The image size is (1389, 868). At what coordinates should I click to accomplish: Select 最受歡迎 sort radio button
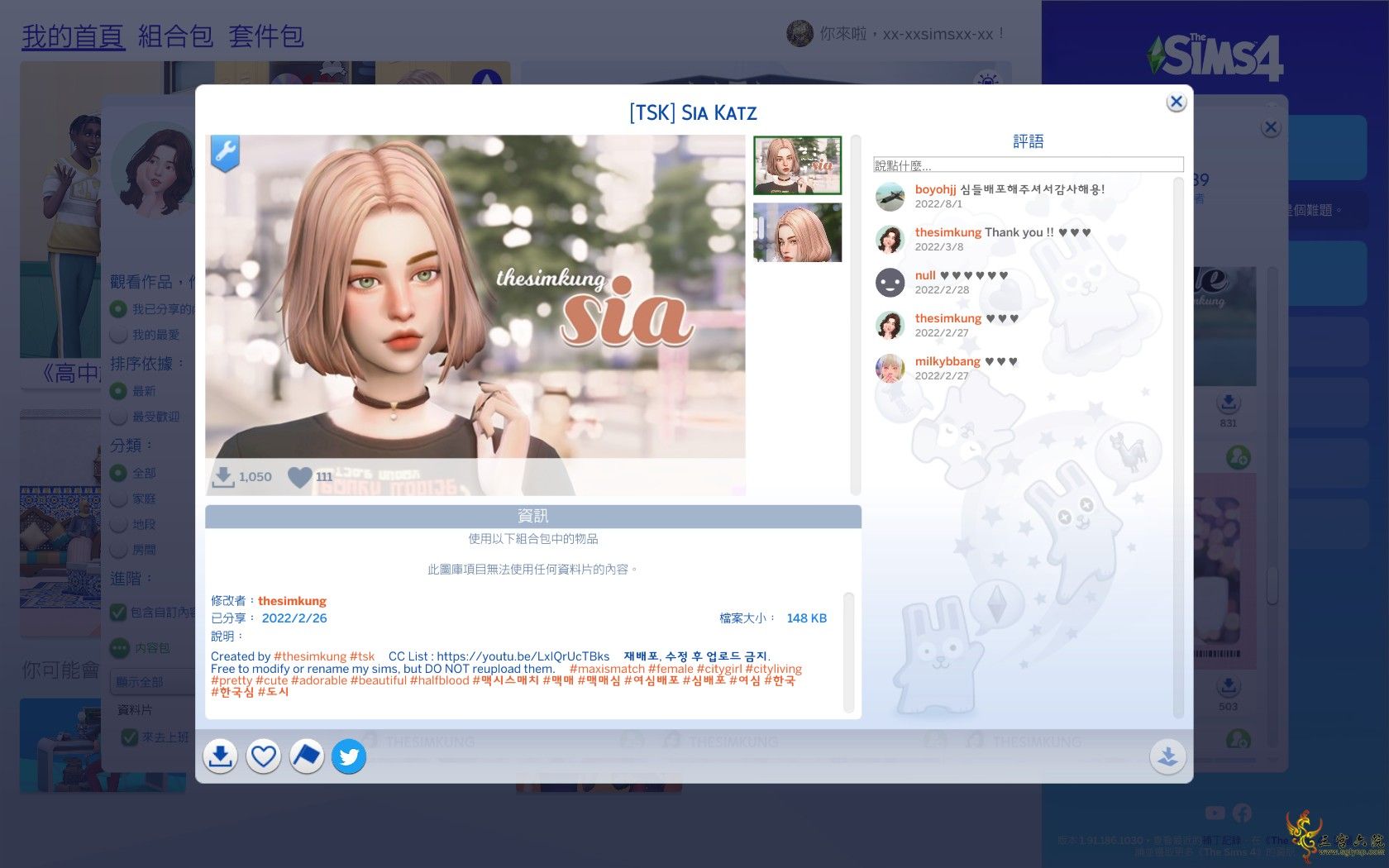coord(119,417)
